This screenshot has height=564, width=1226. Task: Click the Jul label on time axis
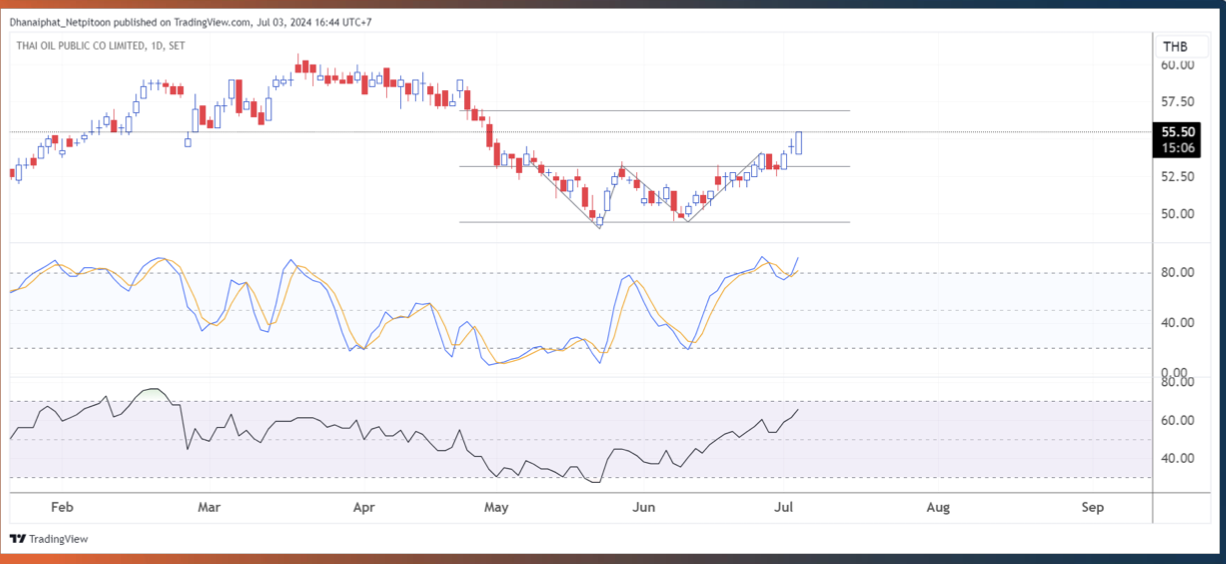point(782,507)
